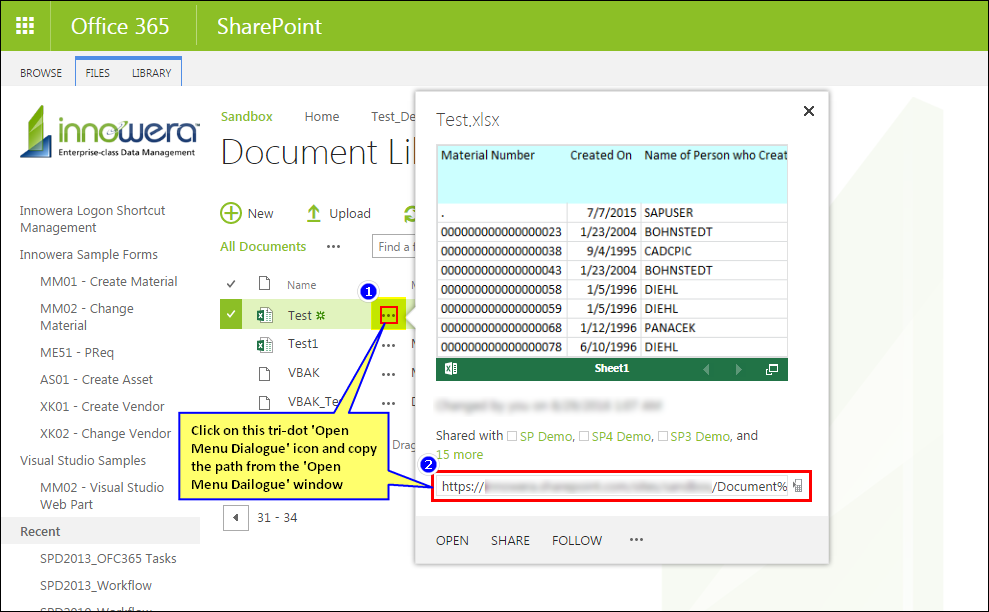
Task: Open the Excel preview in full screen
Action: 771,369
